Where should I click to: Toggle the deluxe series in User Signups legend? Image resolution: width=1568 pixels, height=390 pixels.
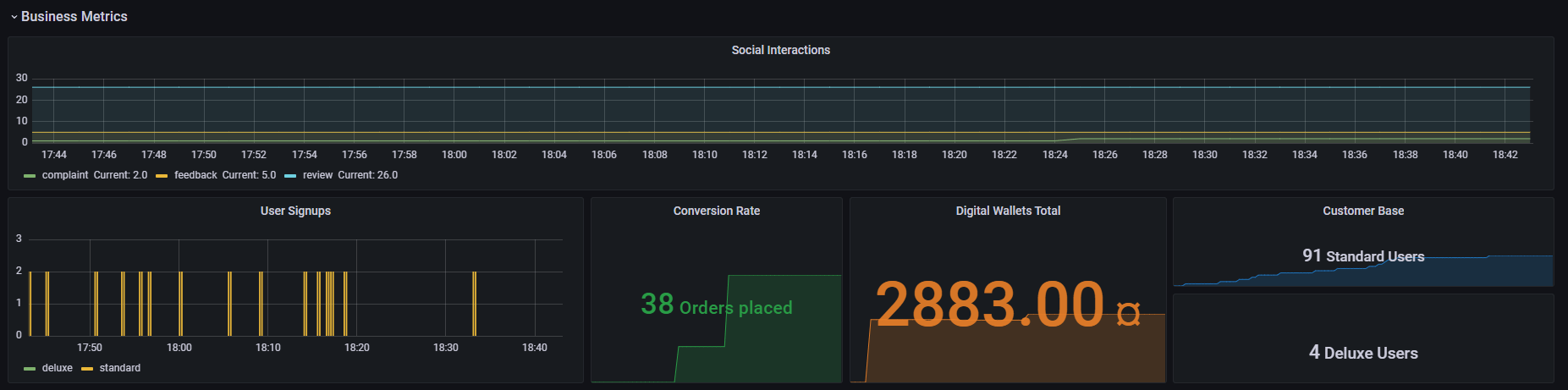58,368
